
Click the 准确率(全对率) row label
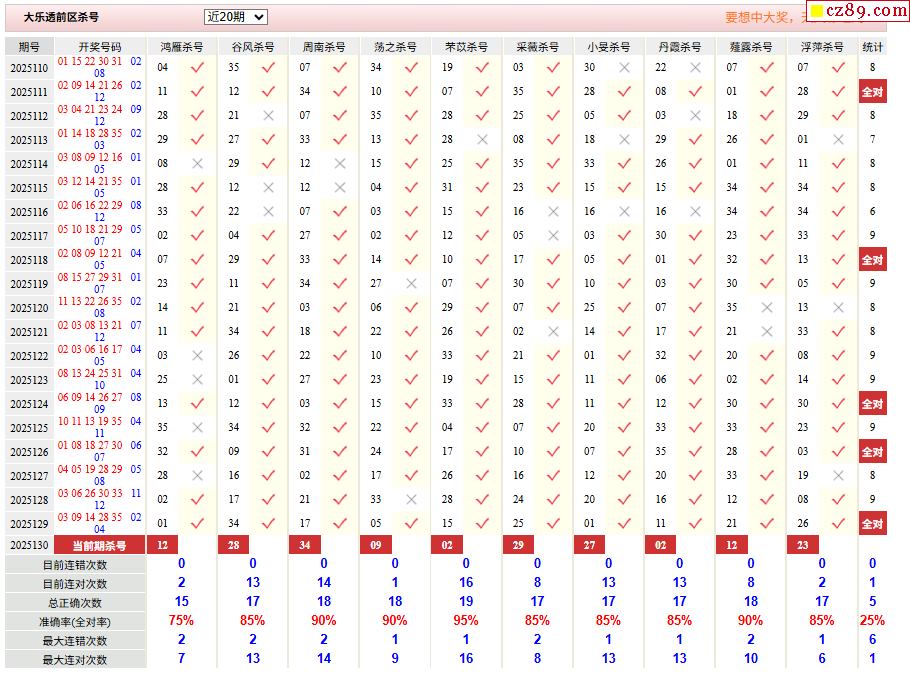coord(75,621)
